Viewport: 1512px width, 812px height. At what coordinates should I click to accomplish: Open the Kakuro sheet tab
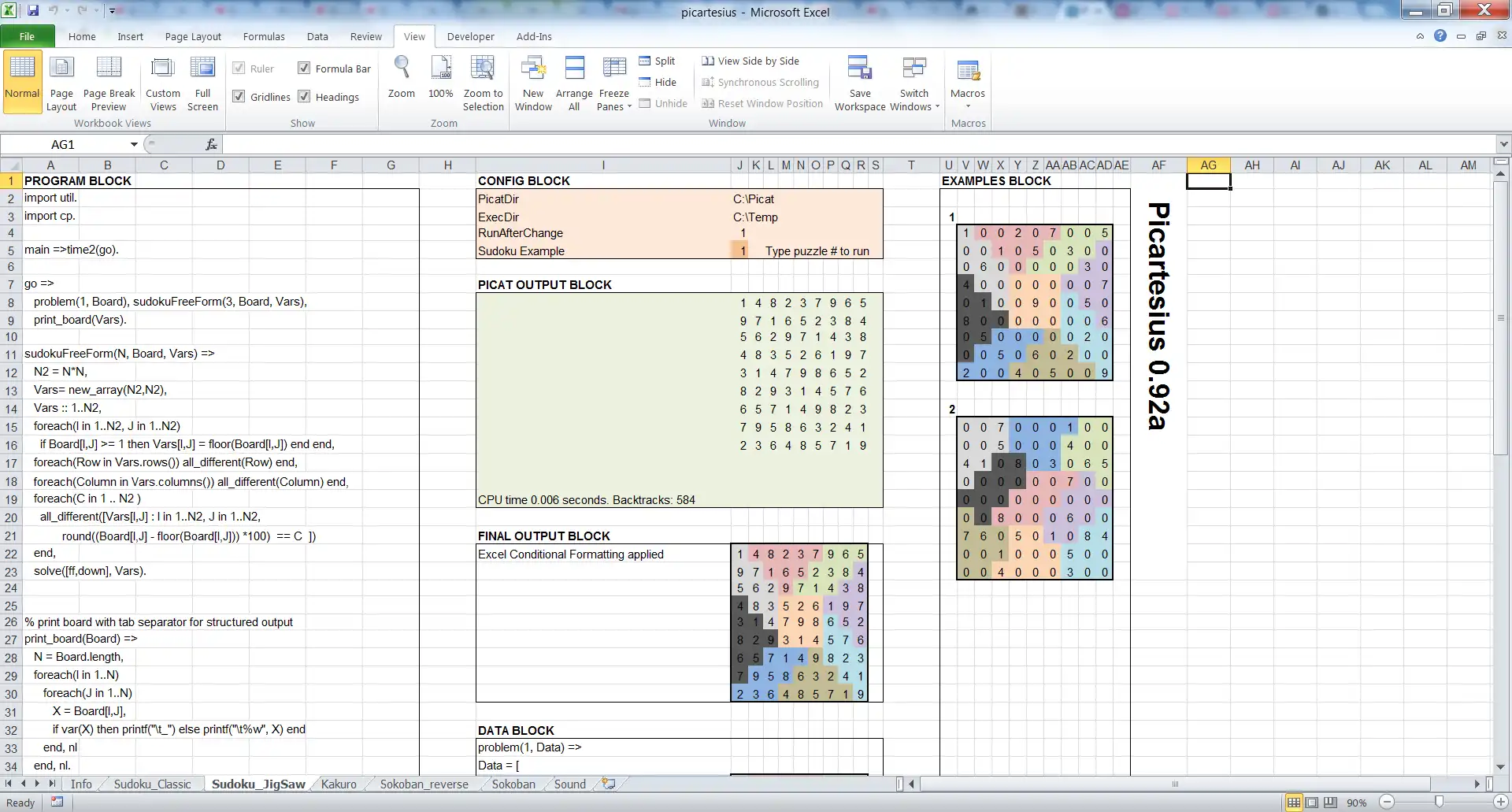[339, 784]
